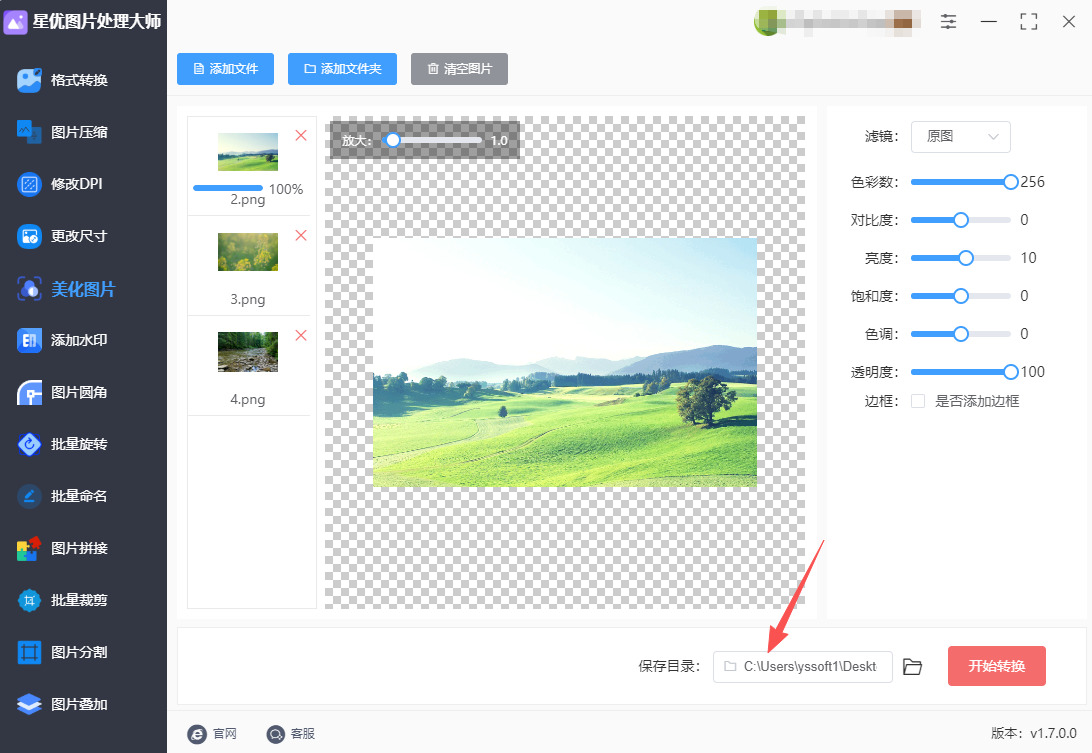The height and width of the screenshot is (753, 1092).
Task: Click the 清空图片 clear images button
Action: [459, 69]
